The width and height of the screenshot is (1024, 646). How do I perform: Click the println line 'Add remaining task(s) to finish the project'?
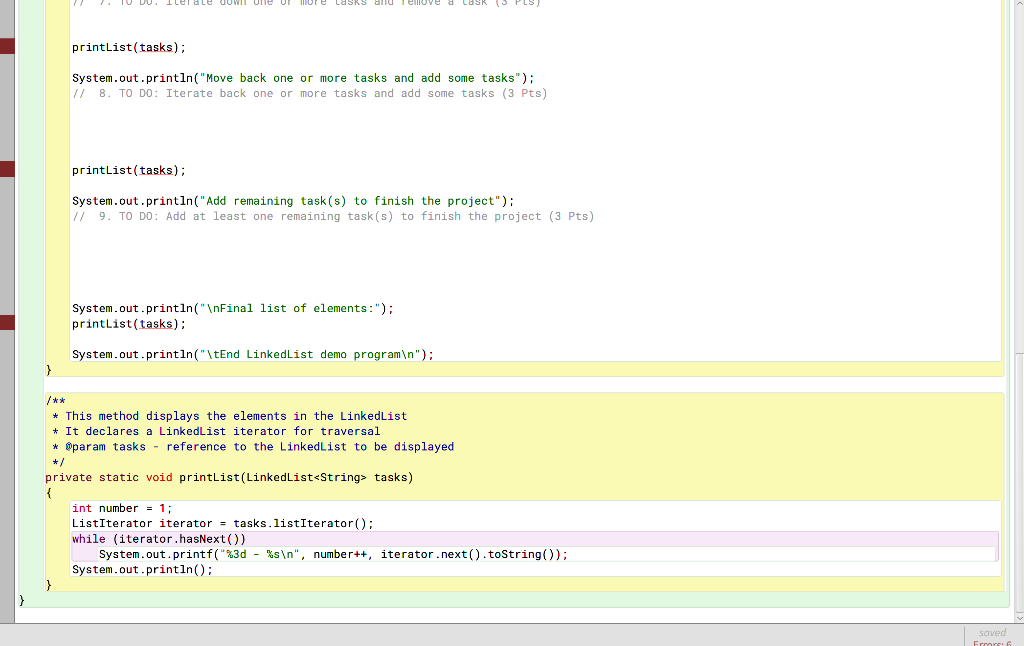(x=293, y=201)
